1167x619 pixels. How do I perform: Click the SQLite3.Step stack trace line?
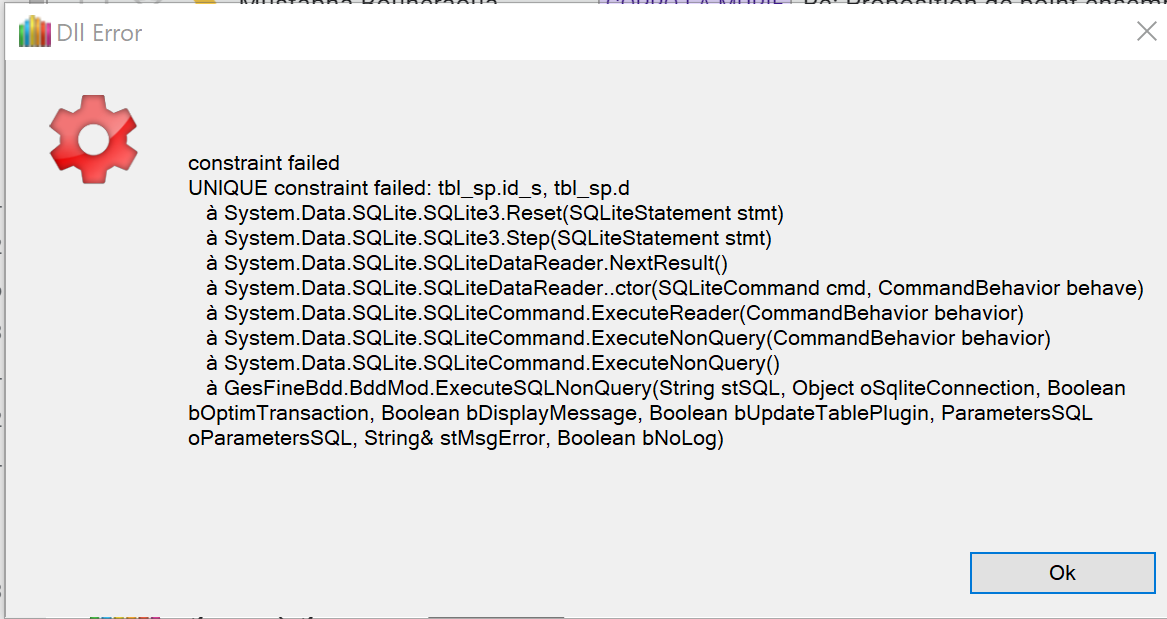point(488,238)
